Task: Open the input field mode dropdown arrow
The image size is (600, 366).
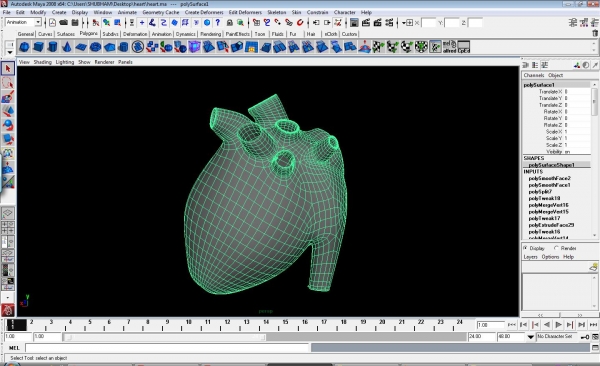Action: pyautogui.click(x=405, y=23)
